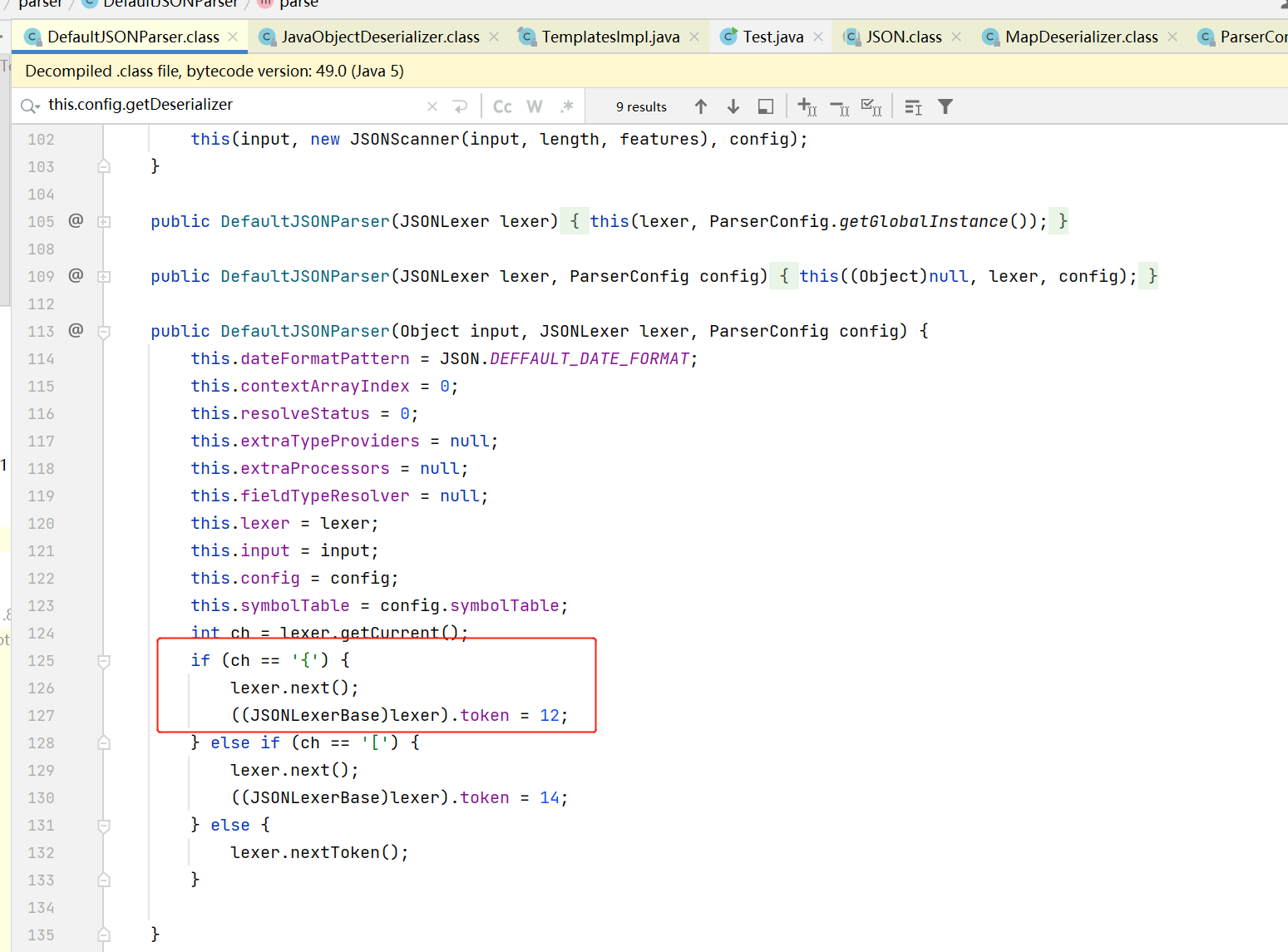Click the ParserConfig tab at right edge
This screenshot has width=1288, height=952.
click(1242, 37)
